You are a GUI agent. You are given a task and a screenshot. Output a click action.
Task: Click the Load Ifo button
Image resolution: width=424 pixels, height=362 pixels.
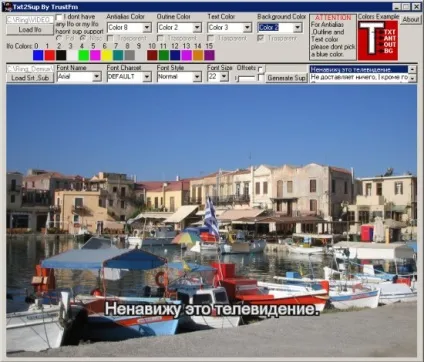tap(30, 30)
